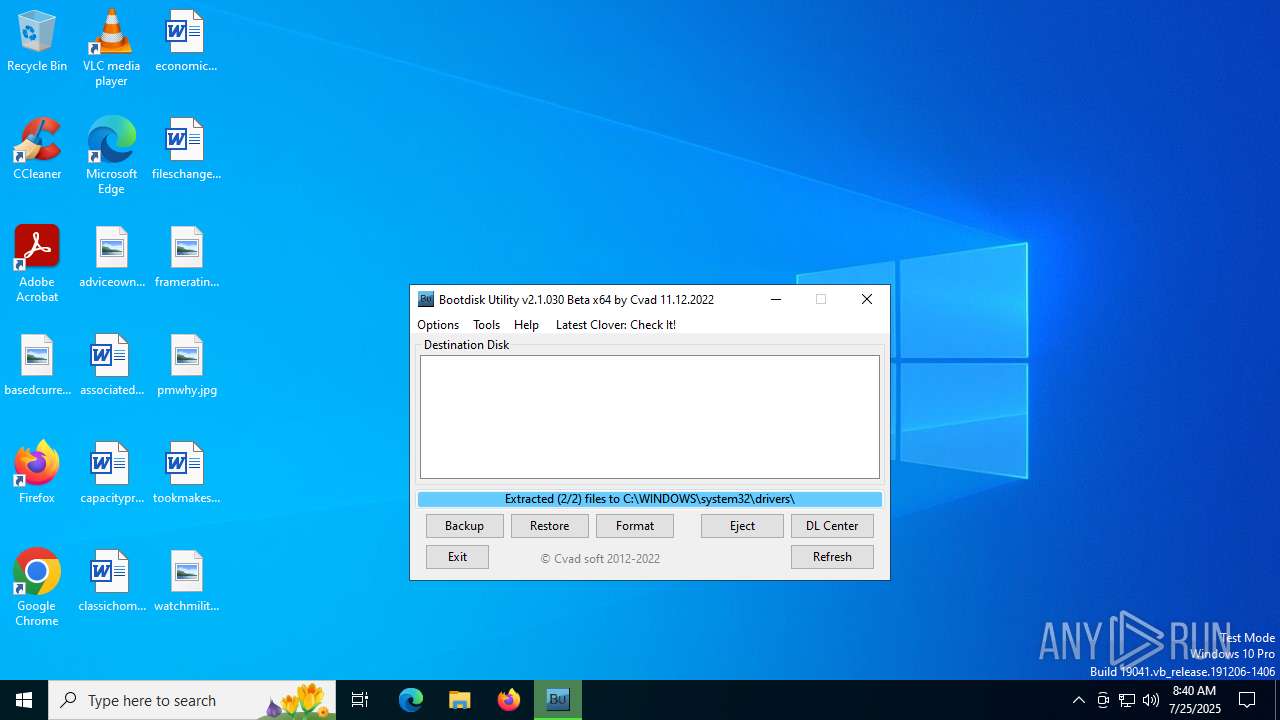Select the Bootdisk Utility taskbar button
This screenshot has height=720, width=1280.
pyautogui.click(x=558, y=700)
